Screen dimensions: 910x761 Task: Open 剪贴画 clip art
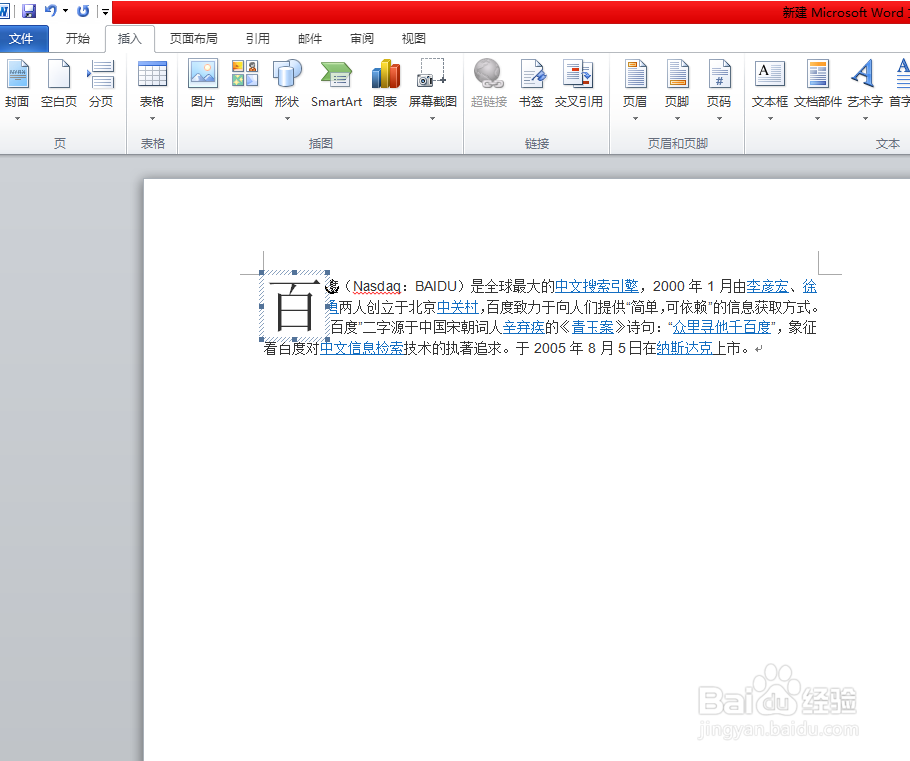(245, 84)
